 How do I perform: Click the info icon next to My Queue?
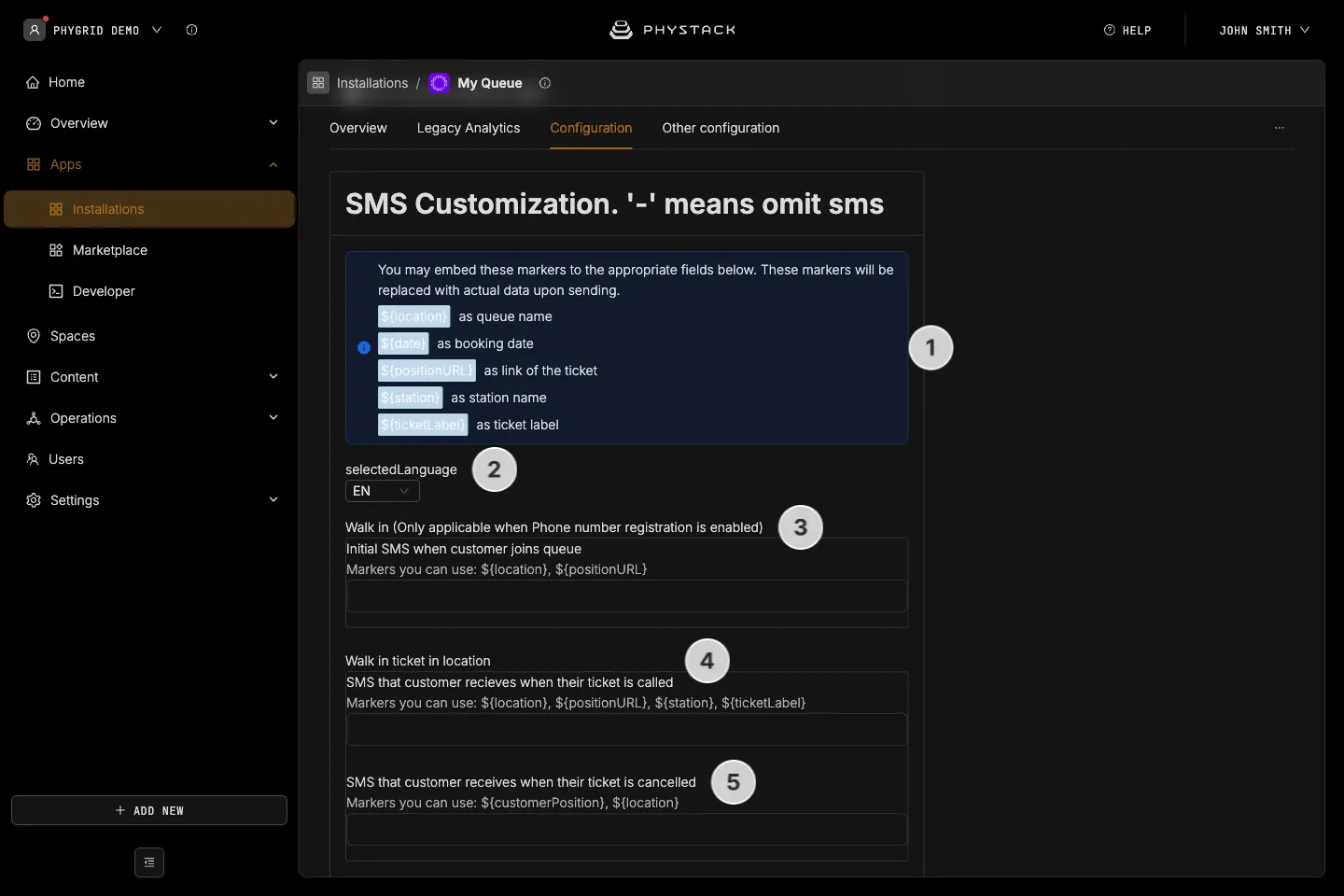coord(545,83)
